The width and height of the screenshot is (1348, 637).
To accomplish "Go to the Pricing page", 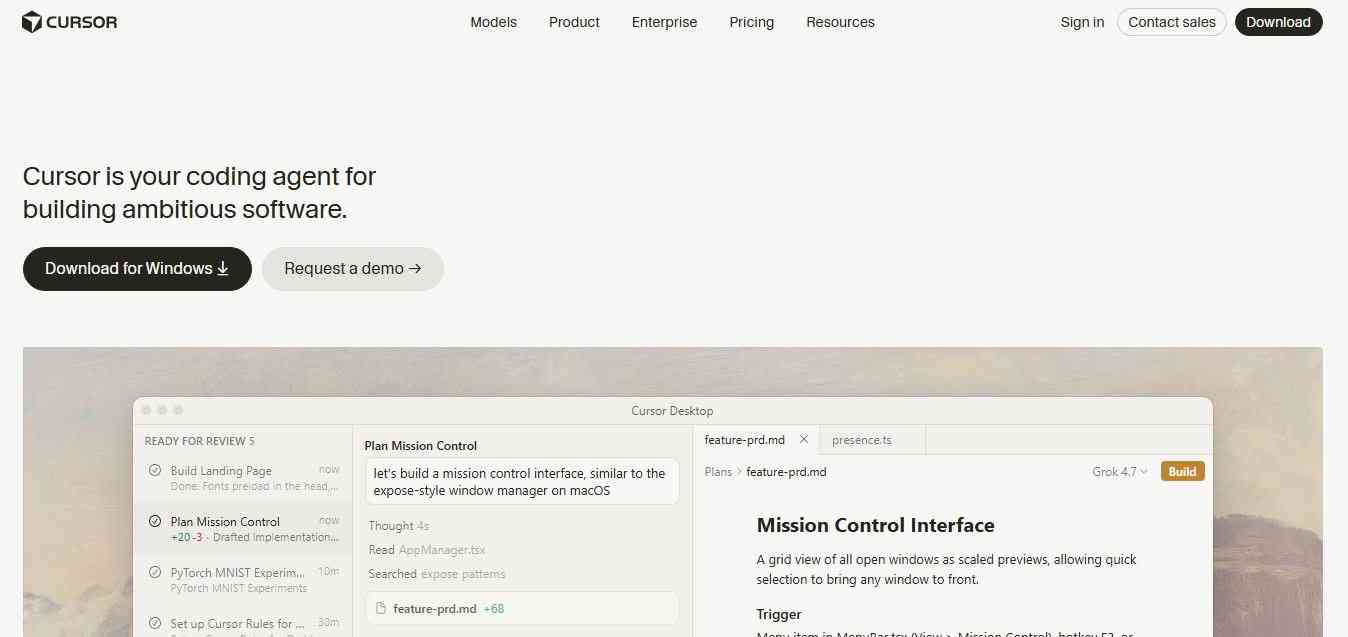I will click(751, 22).
